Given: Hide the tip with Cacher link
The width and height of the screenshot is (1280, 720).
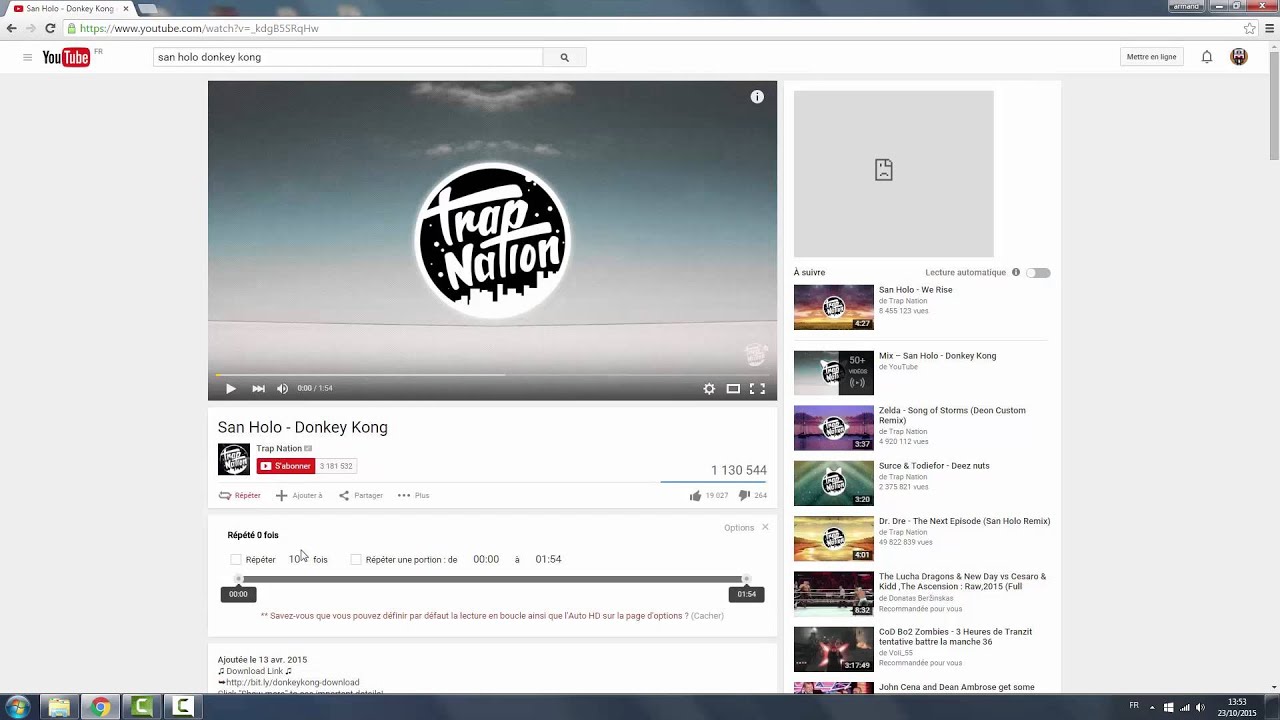Looking at the screenshot, I should coord(707,616).
